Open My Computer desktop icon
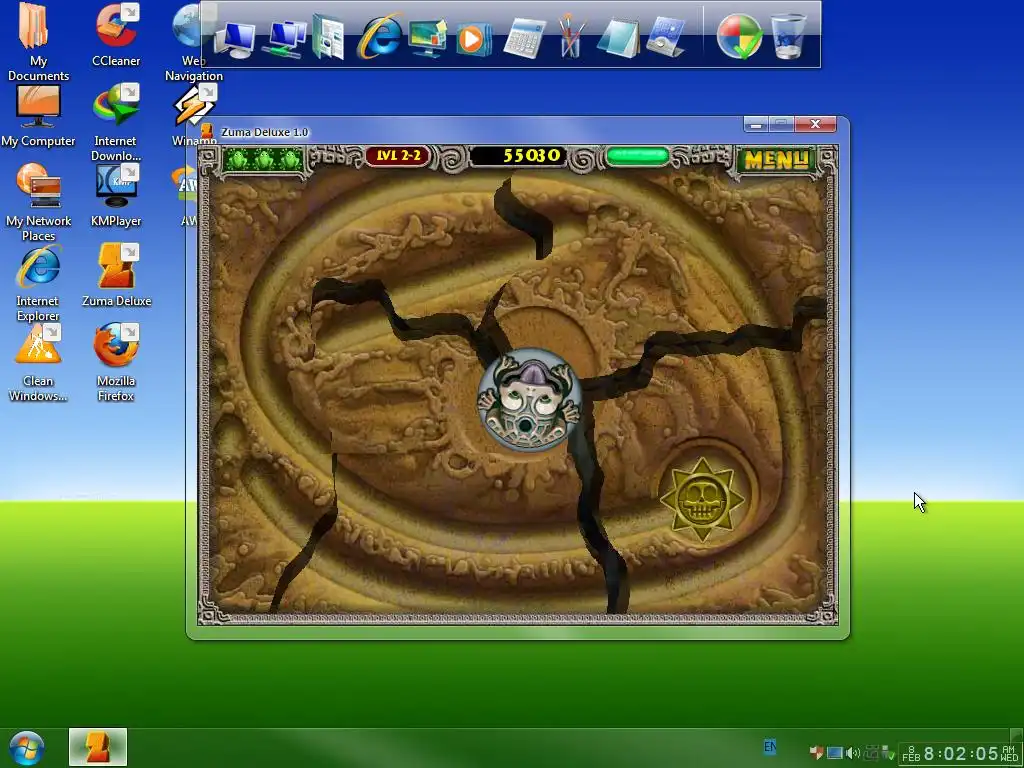Viewport: 1024px width, 768px height. pyautogui.click(x=38, y=116)
